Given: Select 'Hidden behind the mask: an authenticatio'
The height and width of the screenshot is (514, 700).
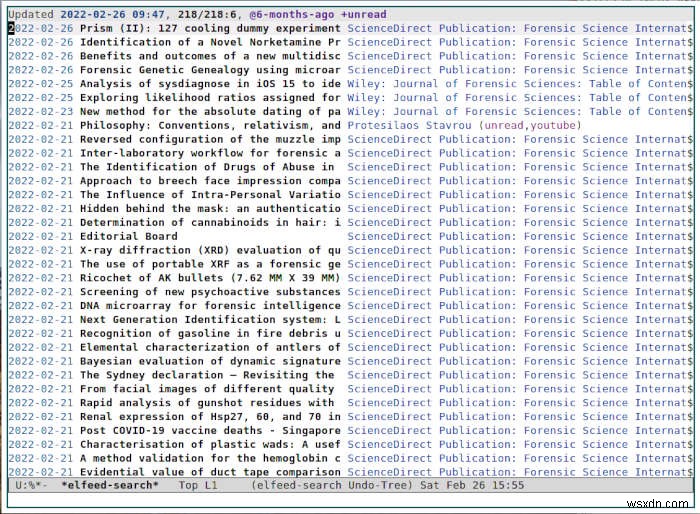Looking at the screenshot, I should coord(210,209).
